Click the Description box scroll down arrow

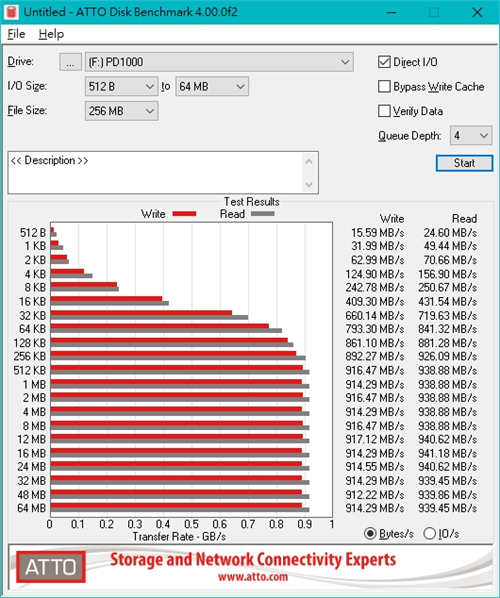309,185
